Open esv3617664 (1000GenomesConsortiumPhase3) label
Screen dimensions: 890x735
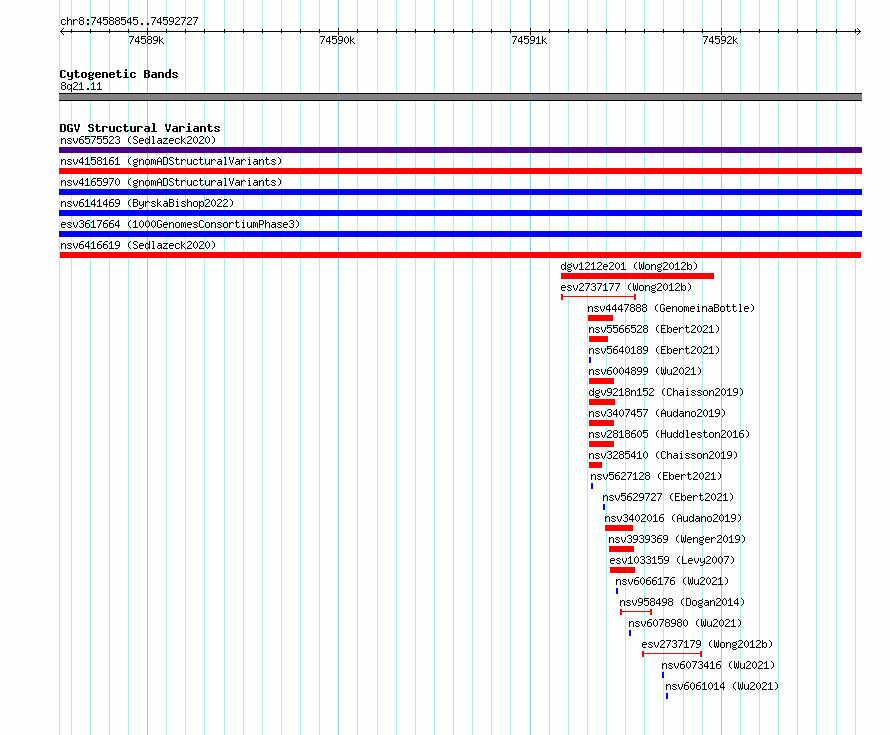click(180, 224)
